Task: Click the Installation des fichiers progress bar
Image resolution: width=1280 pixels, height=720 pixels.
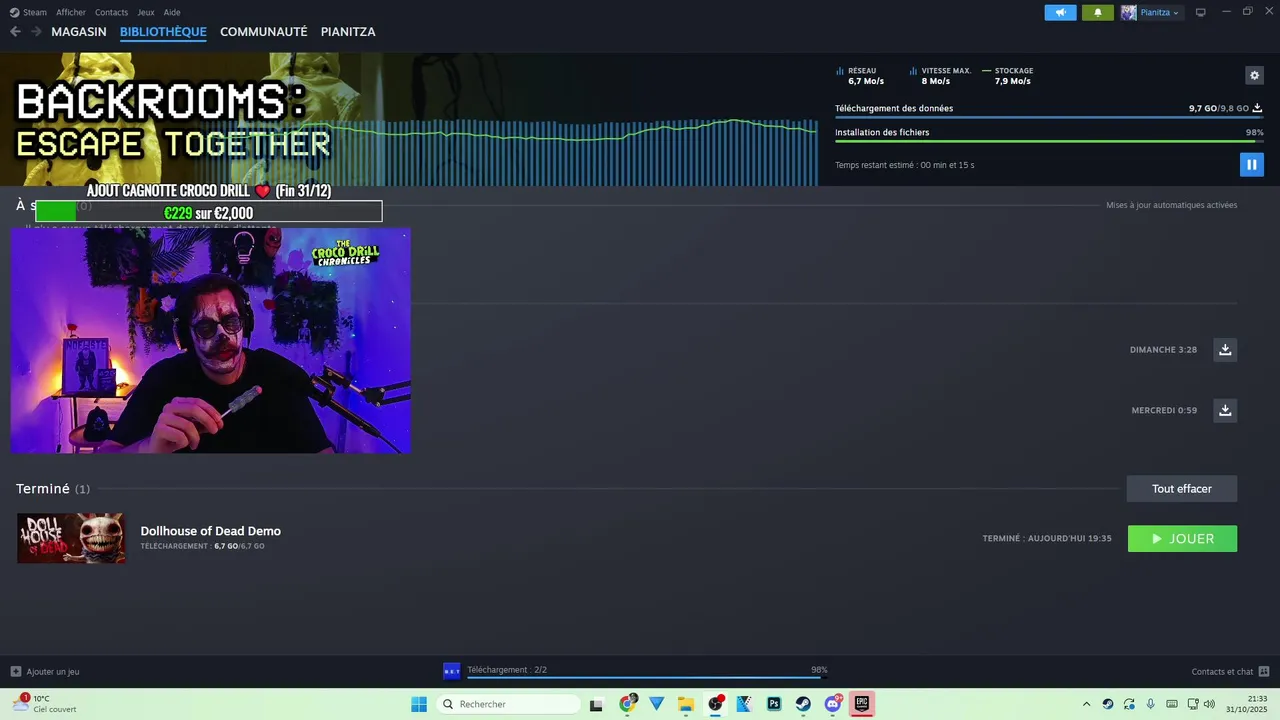Action: (x=1049, y=142)
